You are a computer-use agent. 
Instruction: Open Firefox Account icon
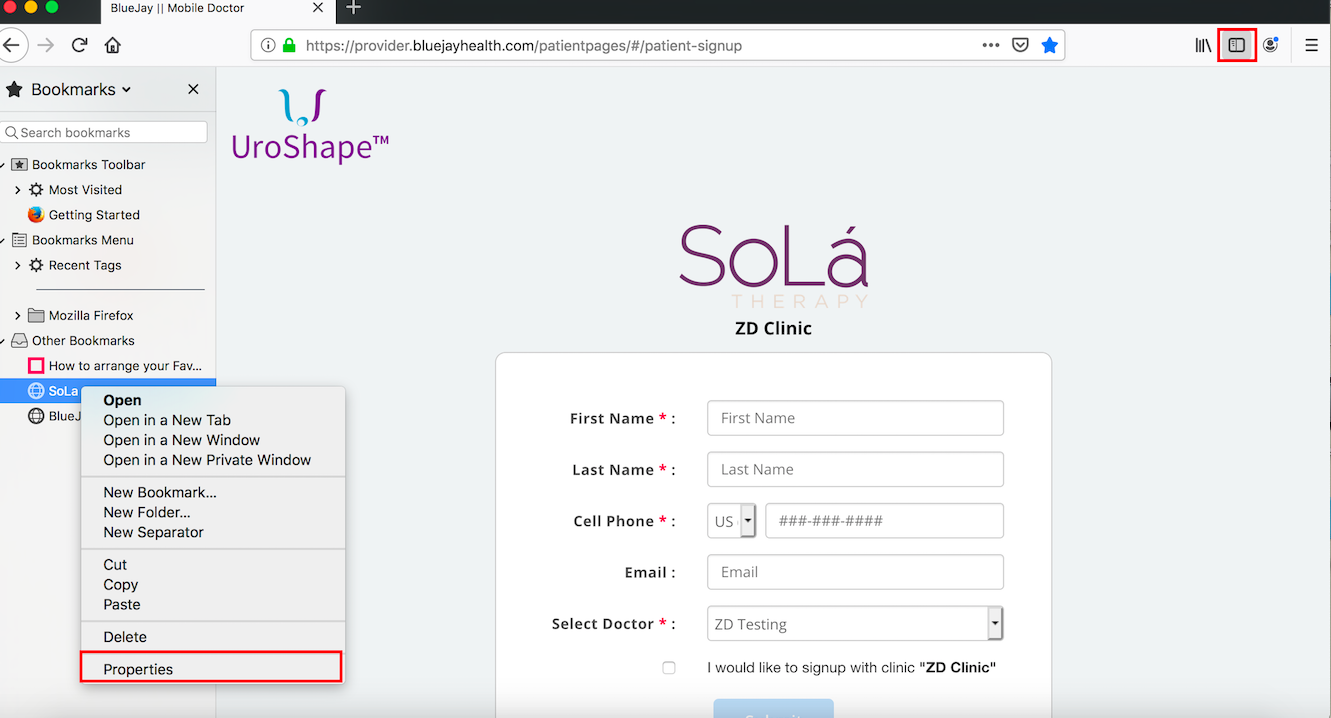coord(1270,45)
